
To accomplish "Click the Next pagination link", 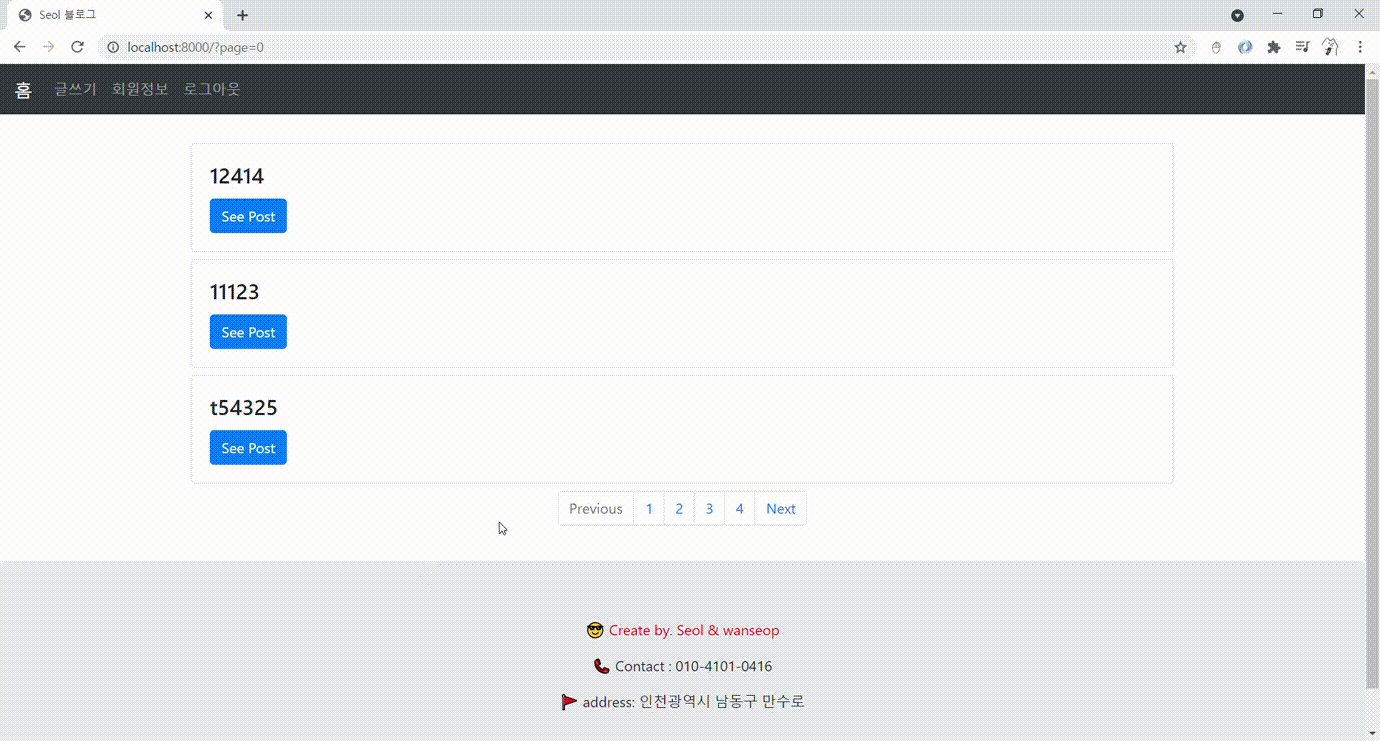I will click(781, 508).
